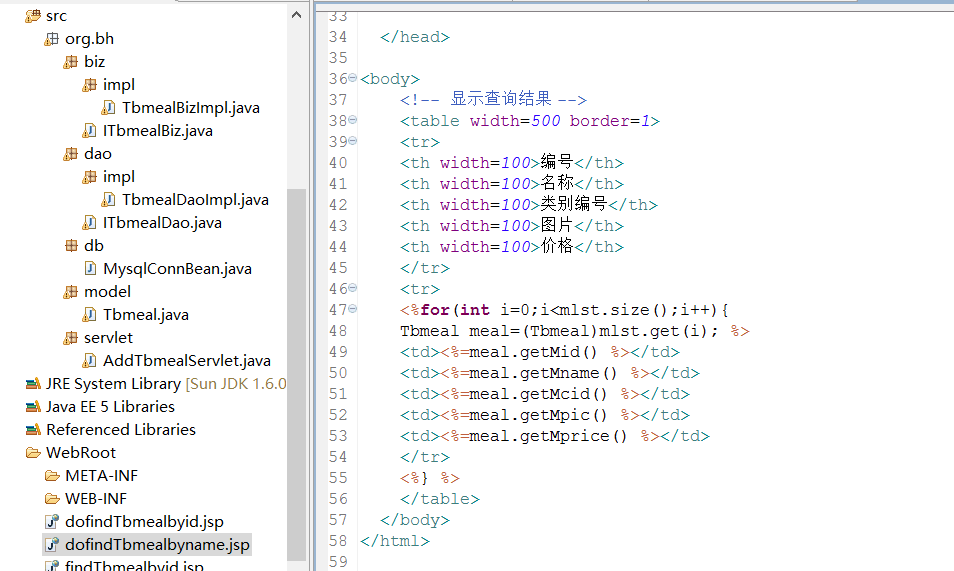Image resolution: width=954 pixels, height=571 pixels.
Task: Select the org.bh package label
Action: tap(89, 39)
